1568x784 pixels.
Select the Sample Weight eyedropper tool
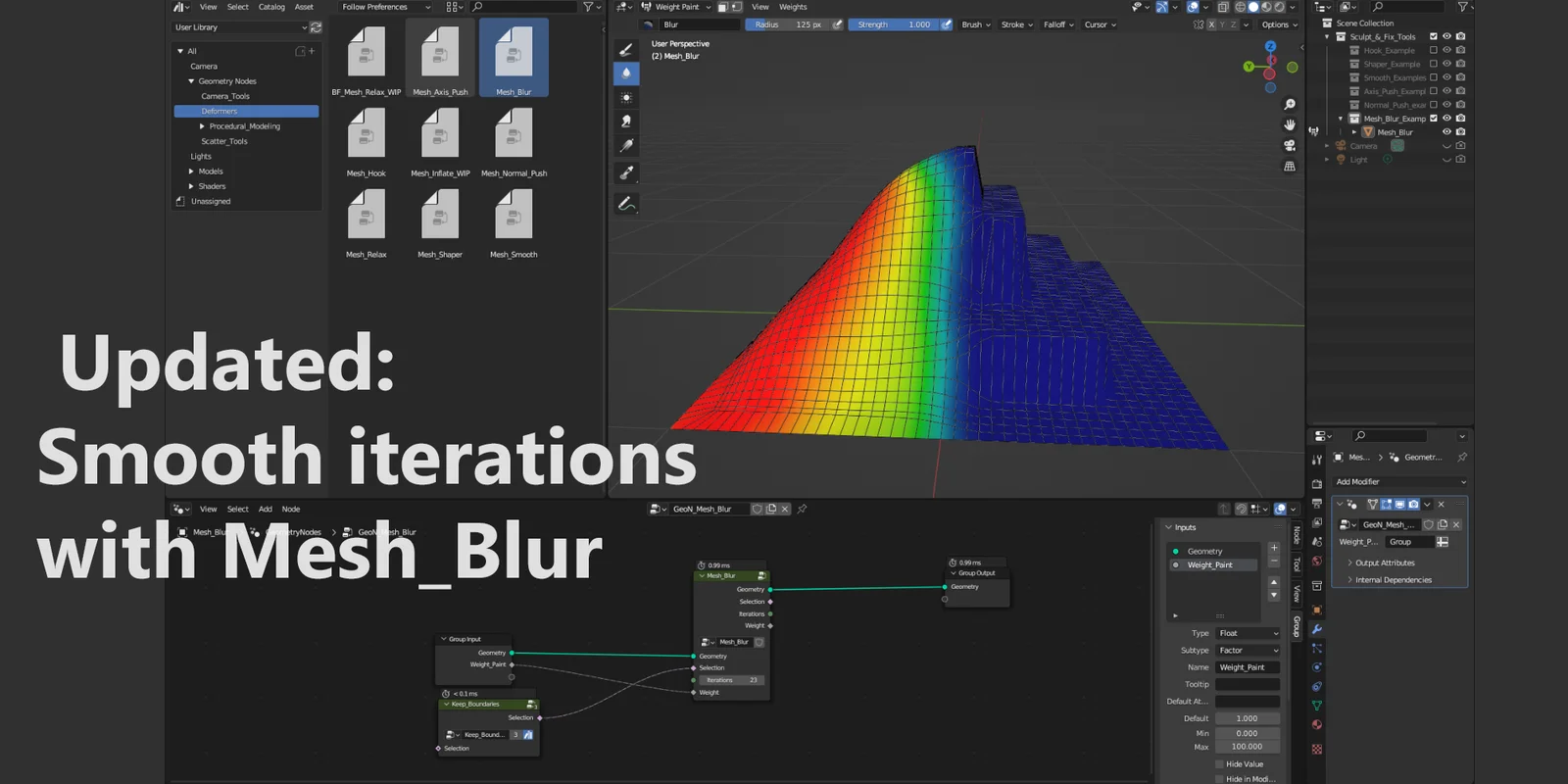click(626, 173)
